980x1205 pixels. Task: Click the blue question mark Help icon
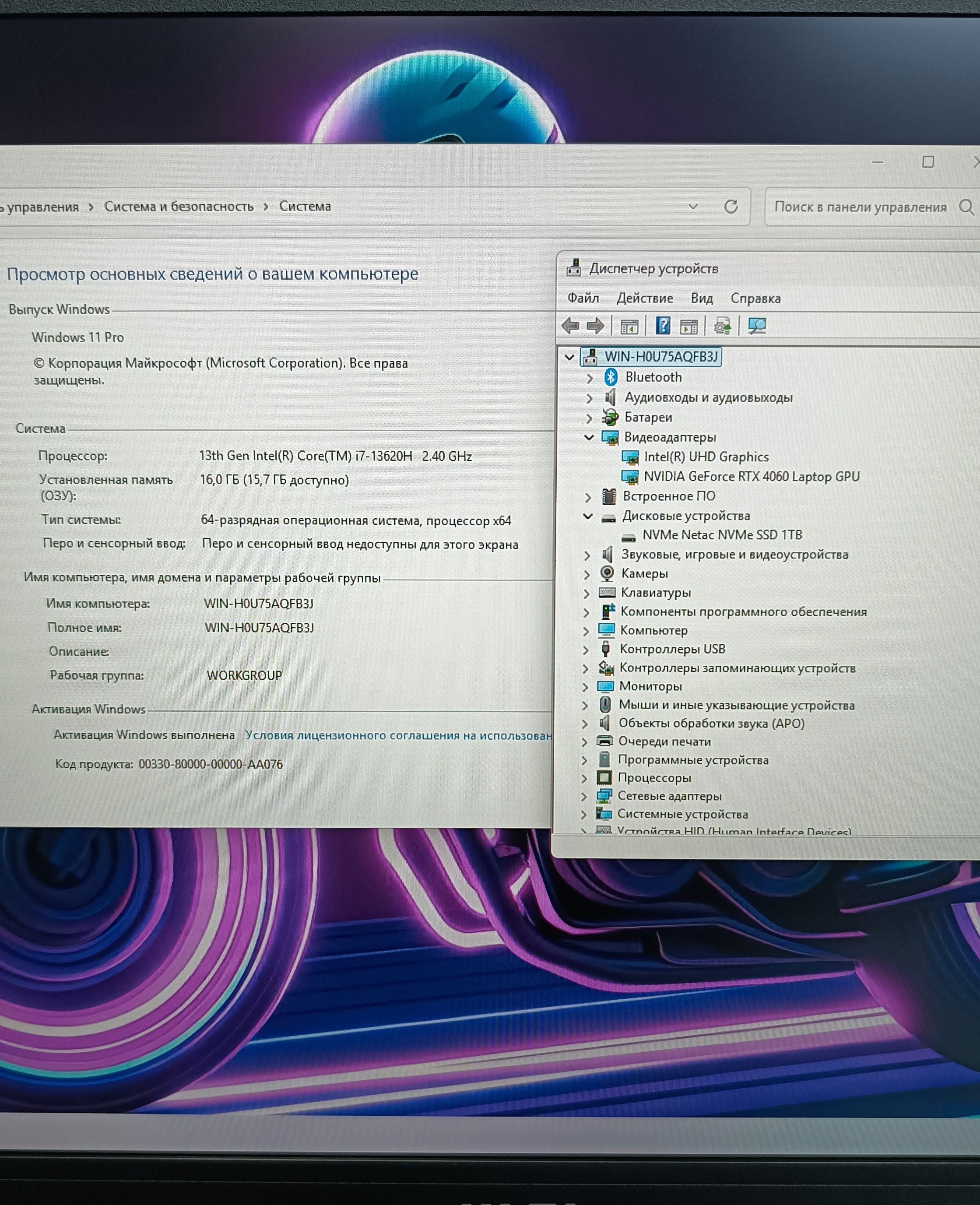click(663, 326)
